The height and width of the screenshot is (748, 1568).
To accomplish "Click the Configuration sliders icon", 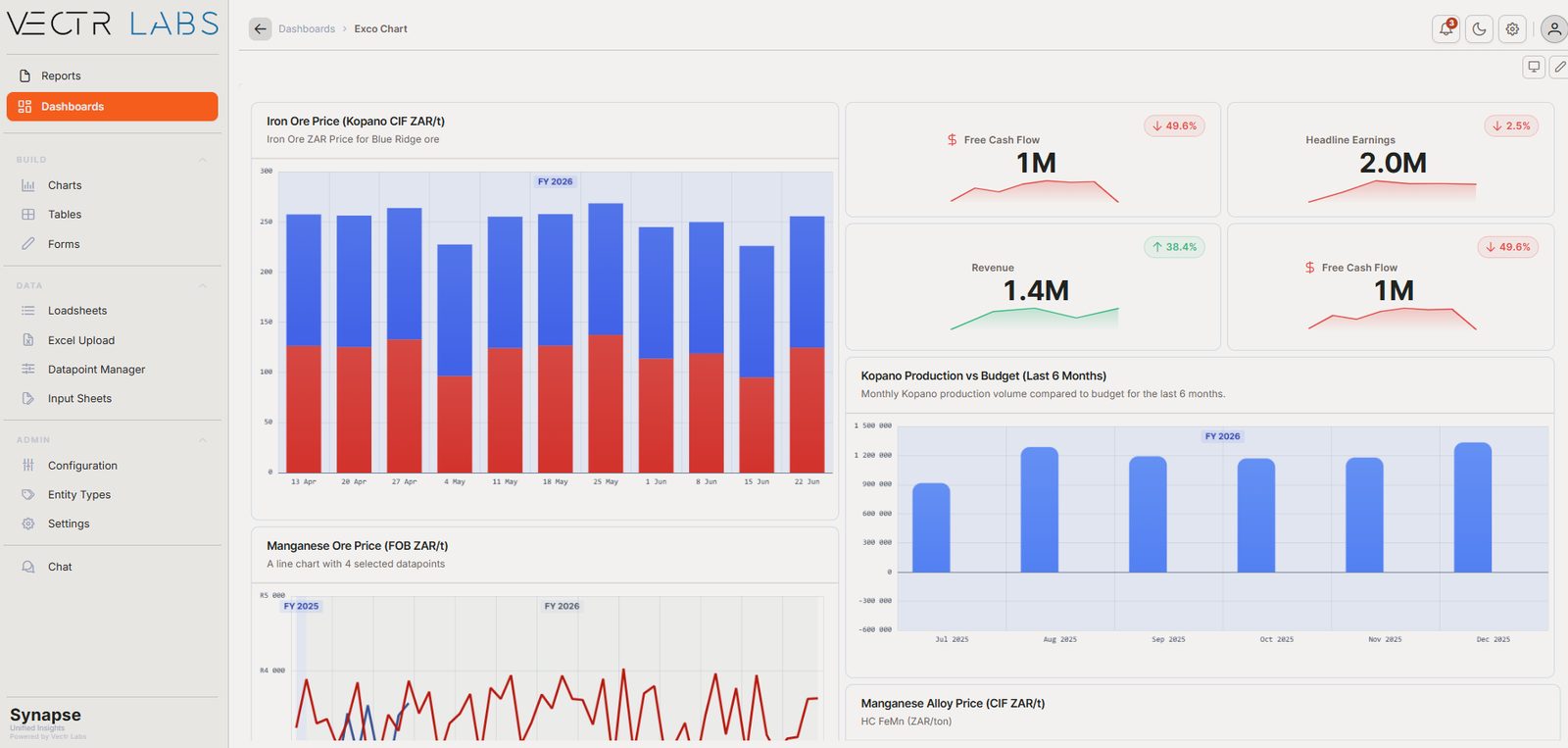I will [28, 466].
